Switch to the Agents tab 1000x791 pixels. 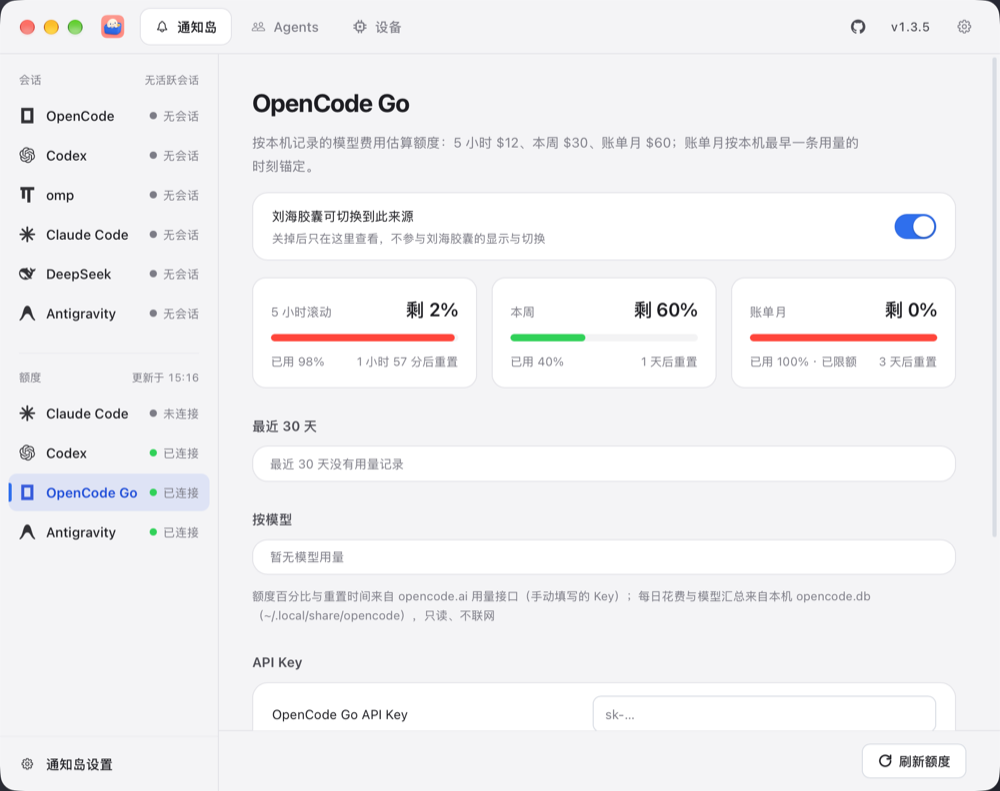pyautogui.click(x=285, y=27)
